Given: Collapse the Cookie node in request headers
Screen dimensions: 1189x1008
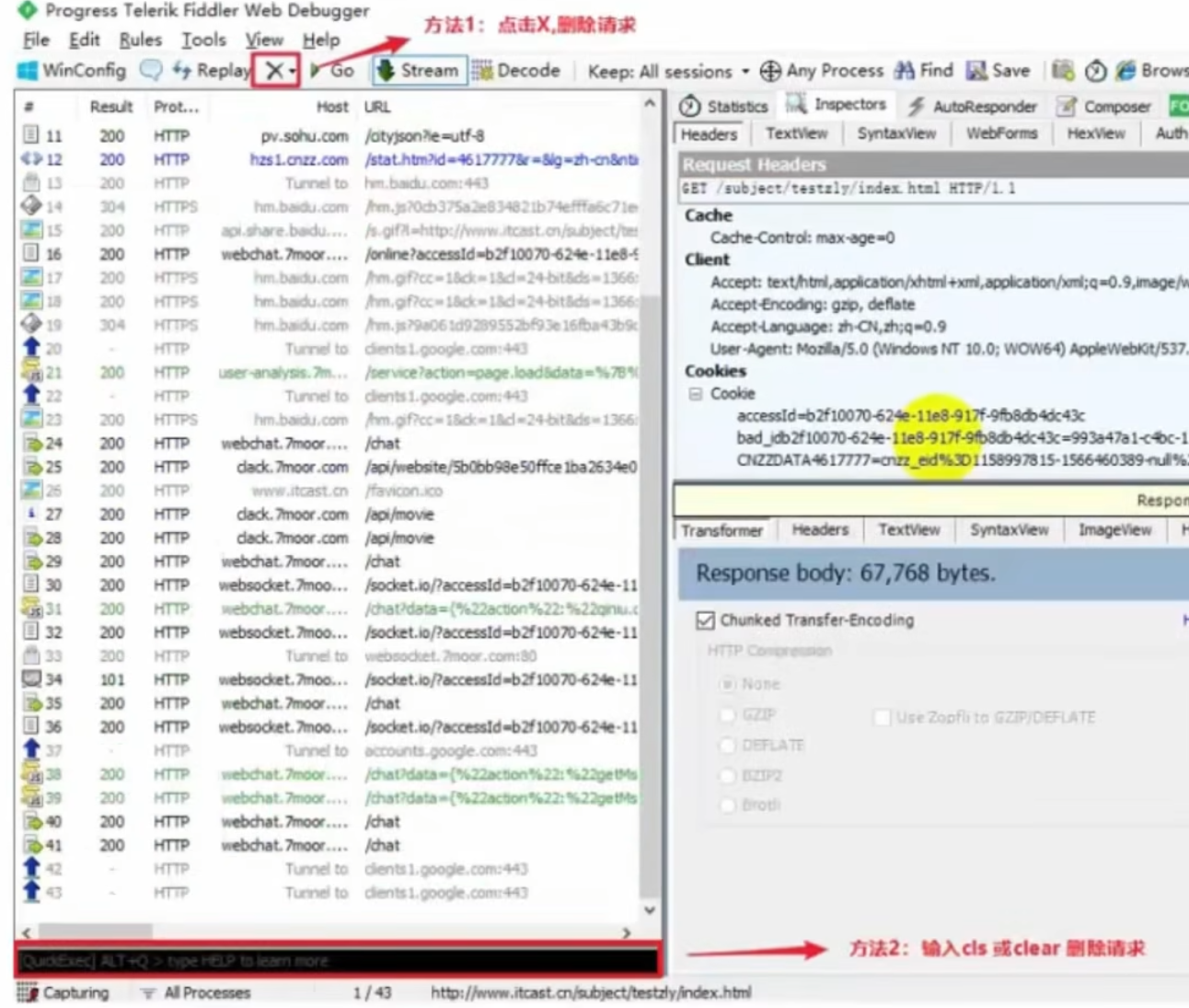Looking at the screenshot, I should pos(696,394).
